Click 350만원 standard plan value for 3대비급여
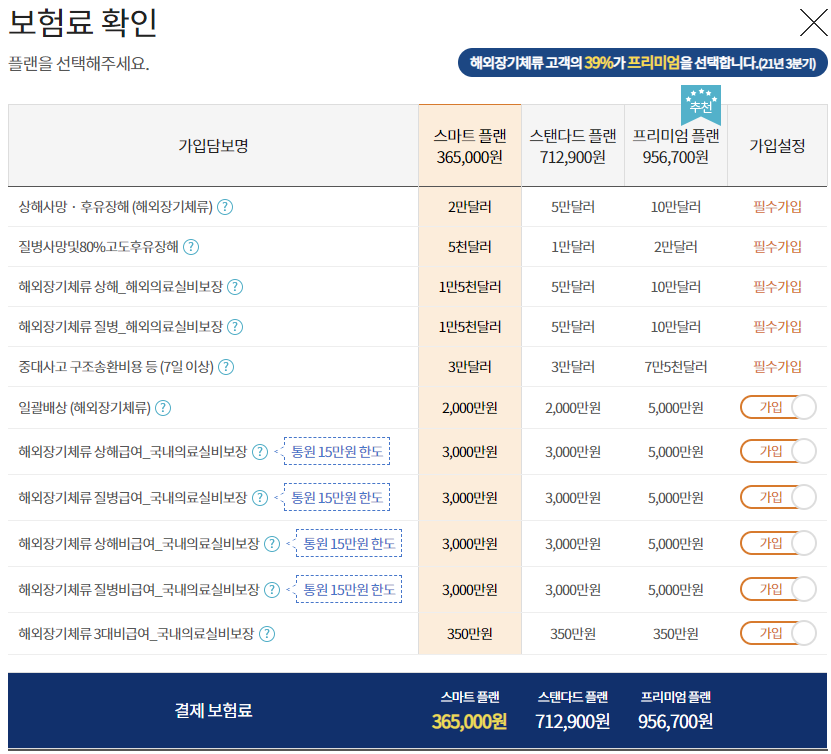 tap(573, 634)
